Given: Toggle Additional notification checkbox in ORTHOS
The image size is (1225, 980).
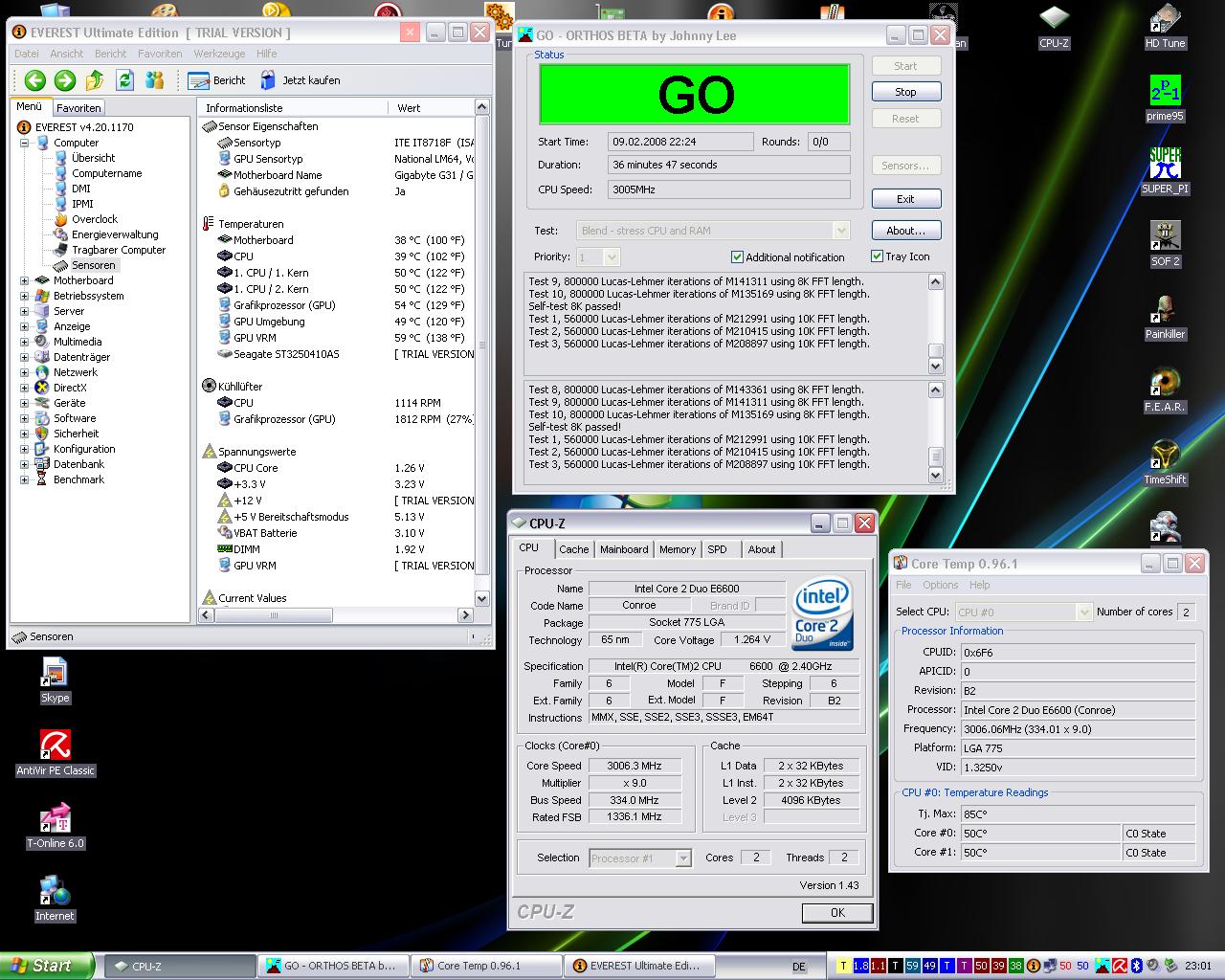Looking at the screenshot, I should [737, 256].
